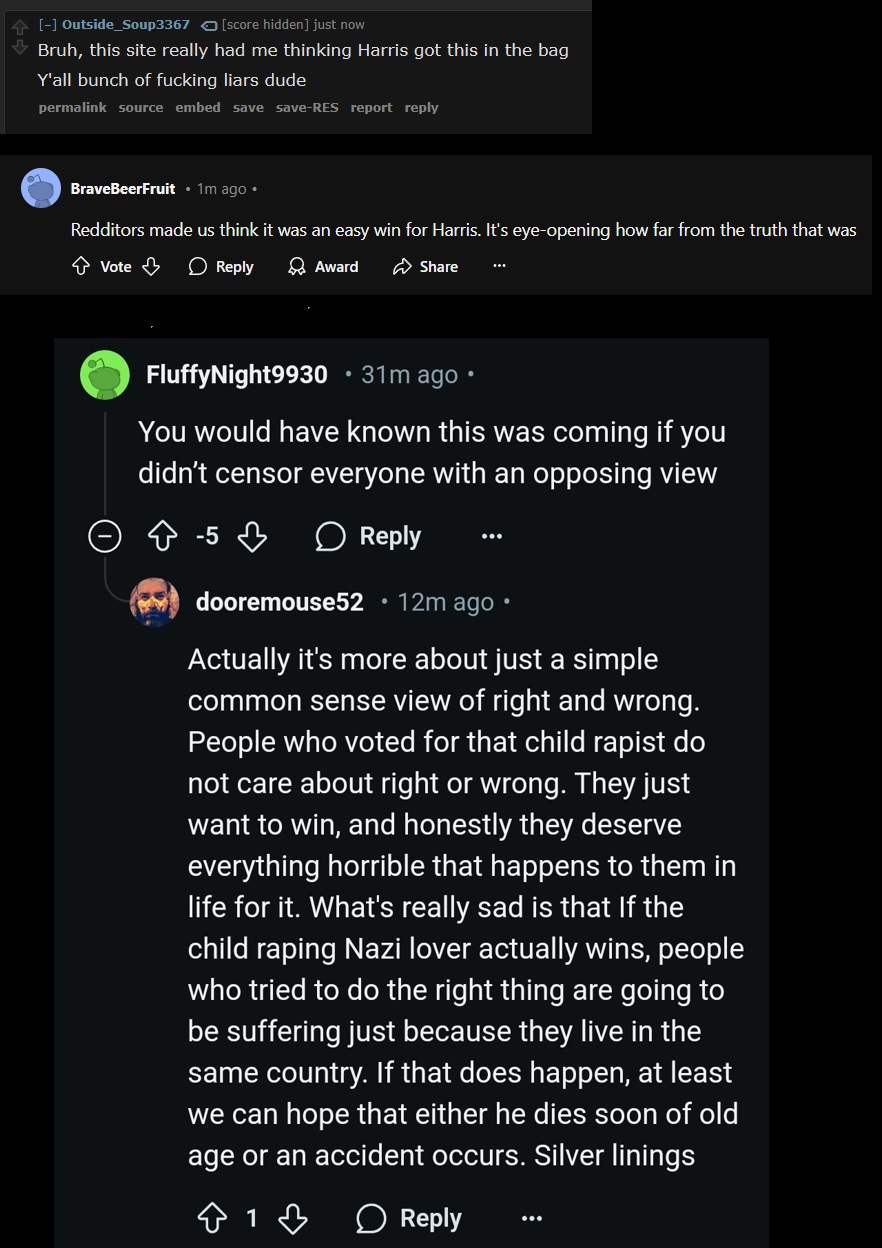Open more options for BraveBeerFruit's comment

pos(499,266)
